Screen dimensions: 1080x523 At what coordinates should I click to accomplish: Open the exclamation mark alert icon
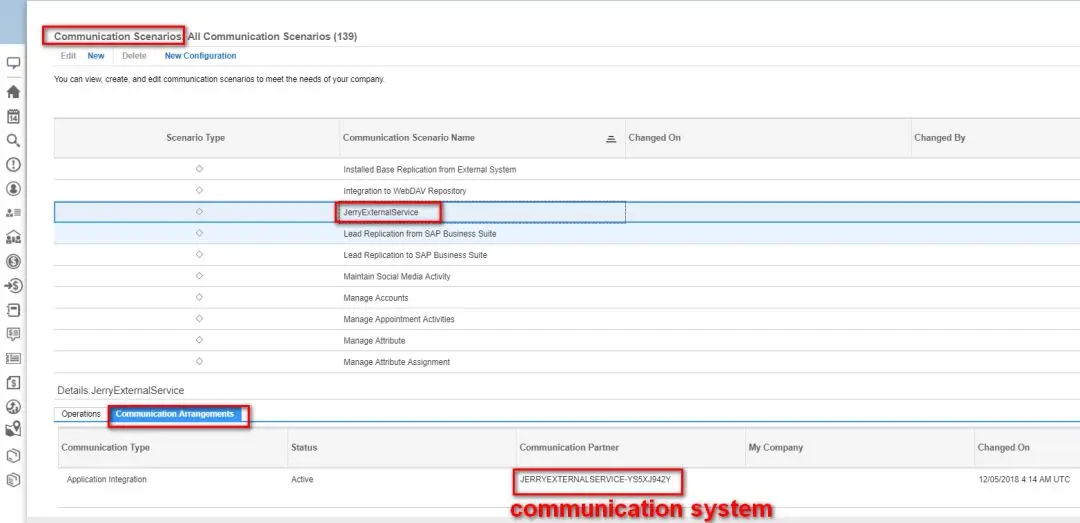[13, 165]
